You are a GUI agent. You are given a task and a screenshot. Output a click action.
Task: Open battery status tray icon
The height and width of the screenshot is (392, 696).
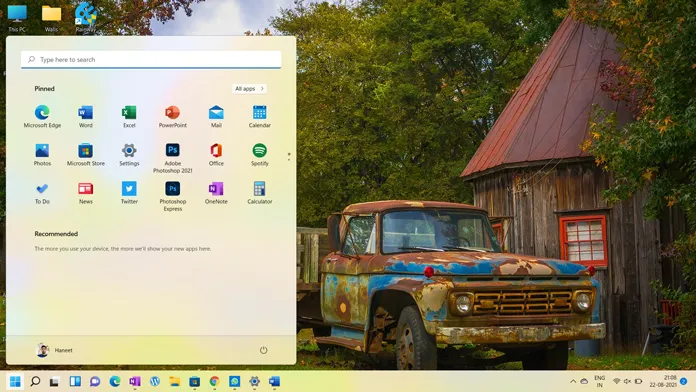638,381
